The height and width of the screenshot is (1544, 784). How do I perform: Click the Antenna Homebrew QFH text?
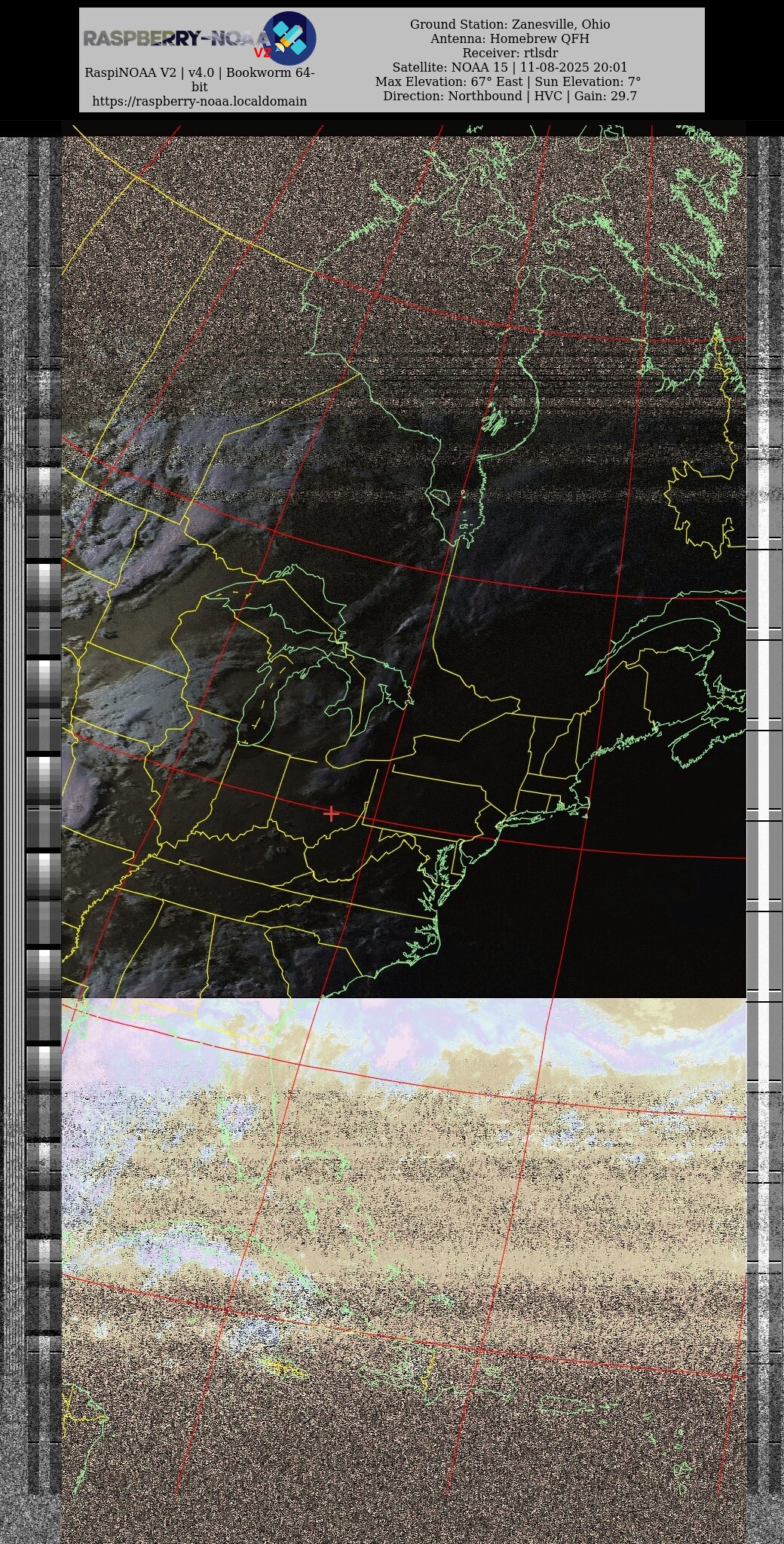[x=510, y=38]
